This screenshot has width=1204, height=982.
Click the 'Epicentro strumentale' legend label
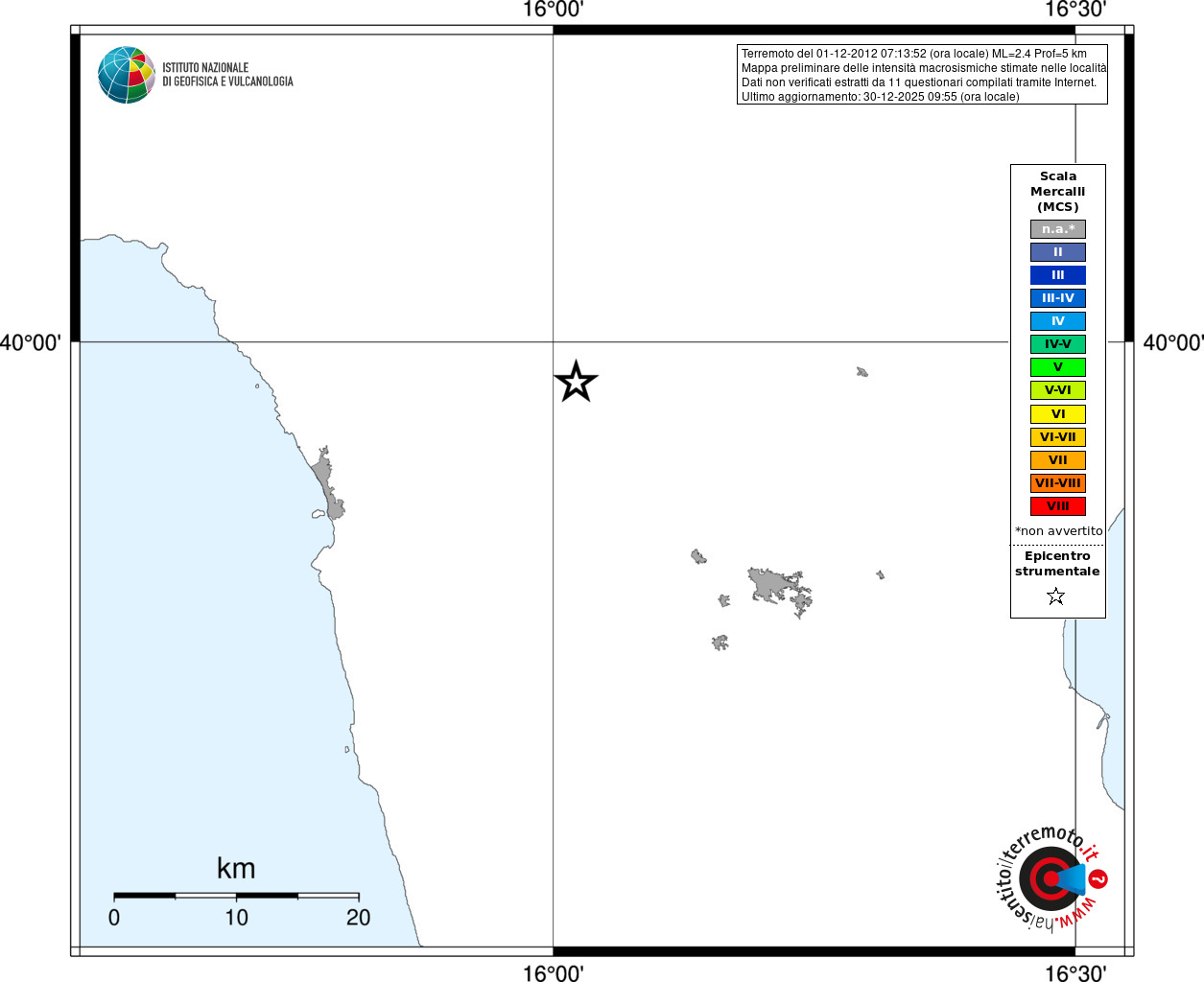1057,564
